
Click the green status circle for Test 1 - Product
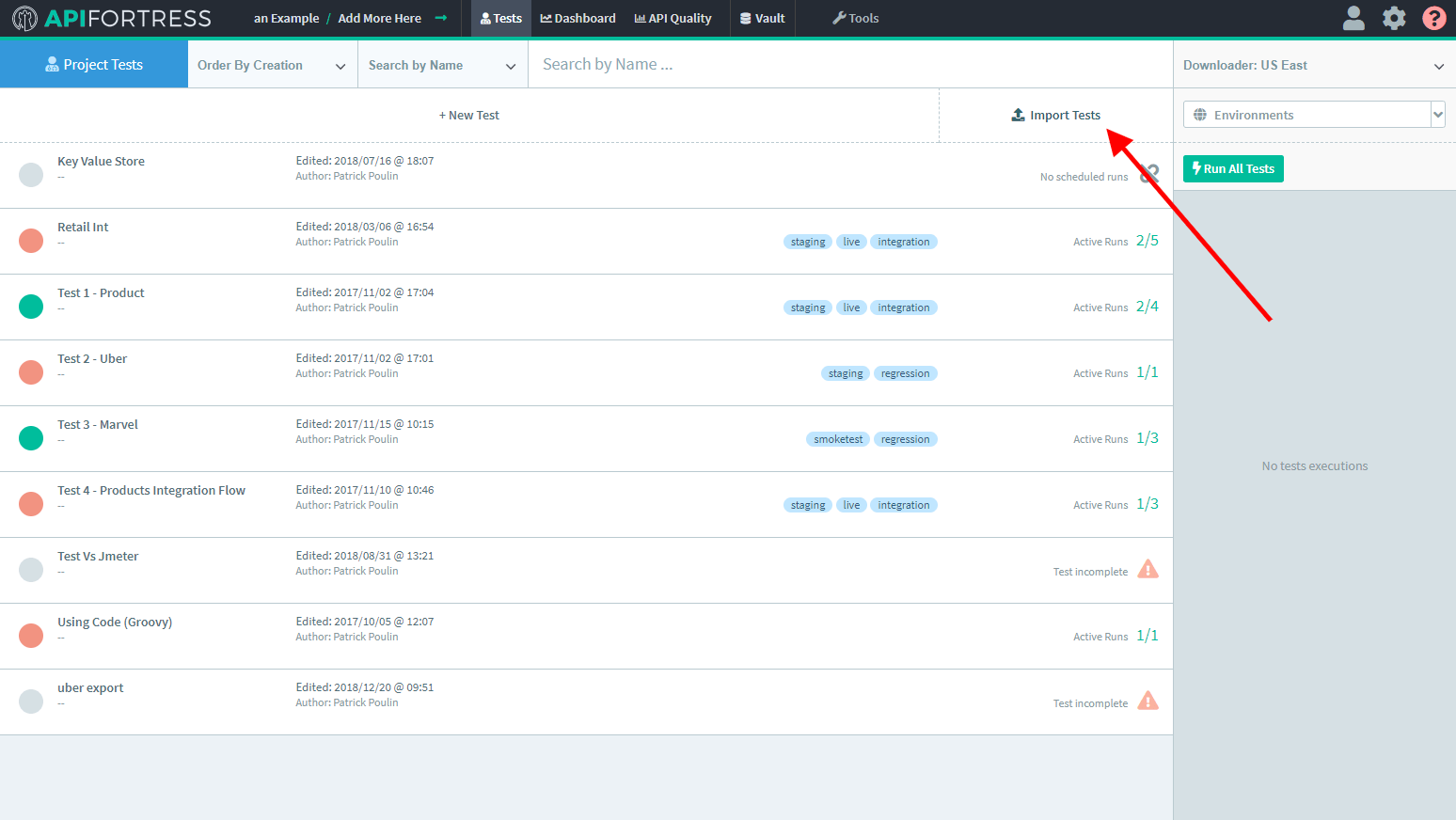[x=31, y=307]
